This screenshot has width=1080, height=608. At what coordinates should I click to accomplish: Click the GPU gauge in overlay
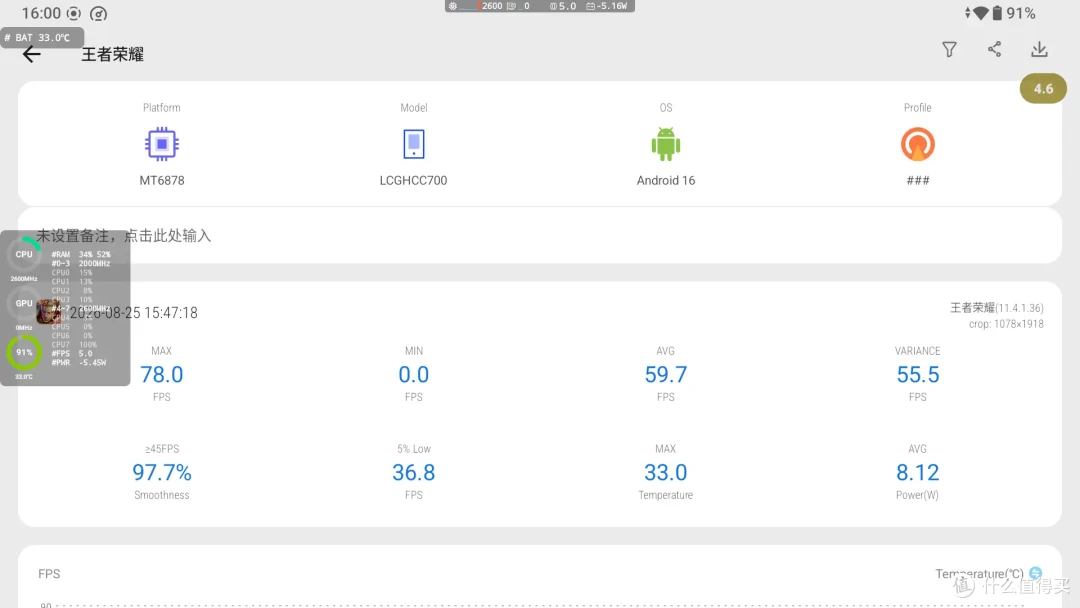(x=24, y=304)
